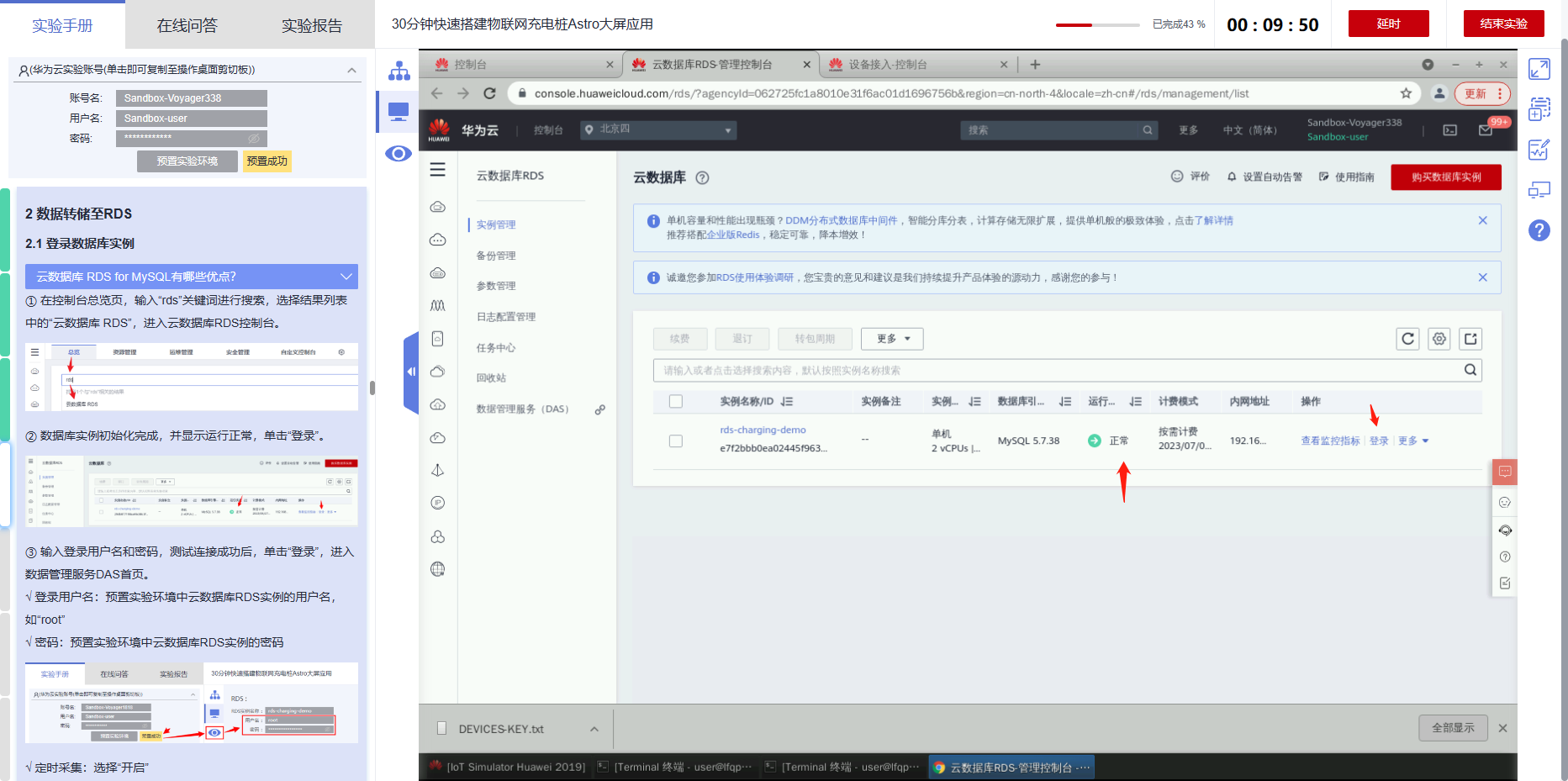Open the 更多 batch actions dropdown button
The width and height of the screenshot is (1568, 781).
892,339
